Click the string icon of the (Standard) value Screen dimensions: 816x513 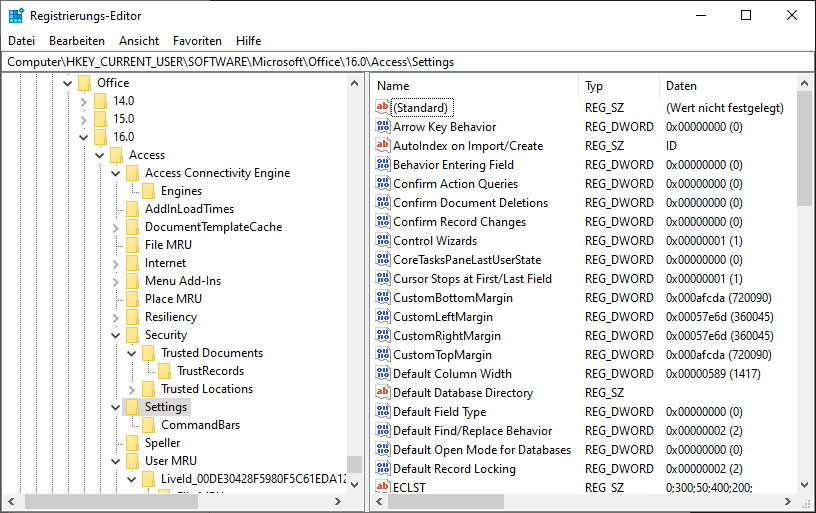click(x=382, y=108)
